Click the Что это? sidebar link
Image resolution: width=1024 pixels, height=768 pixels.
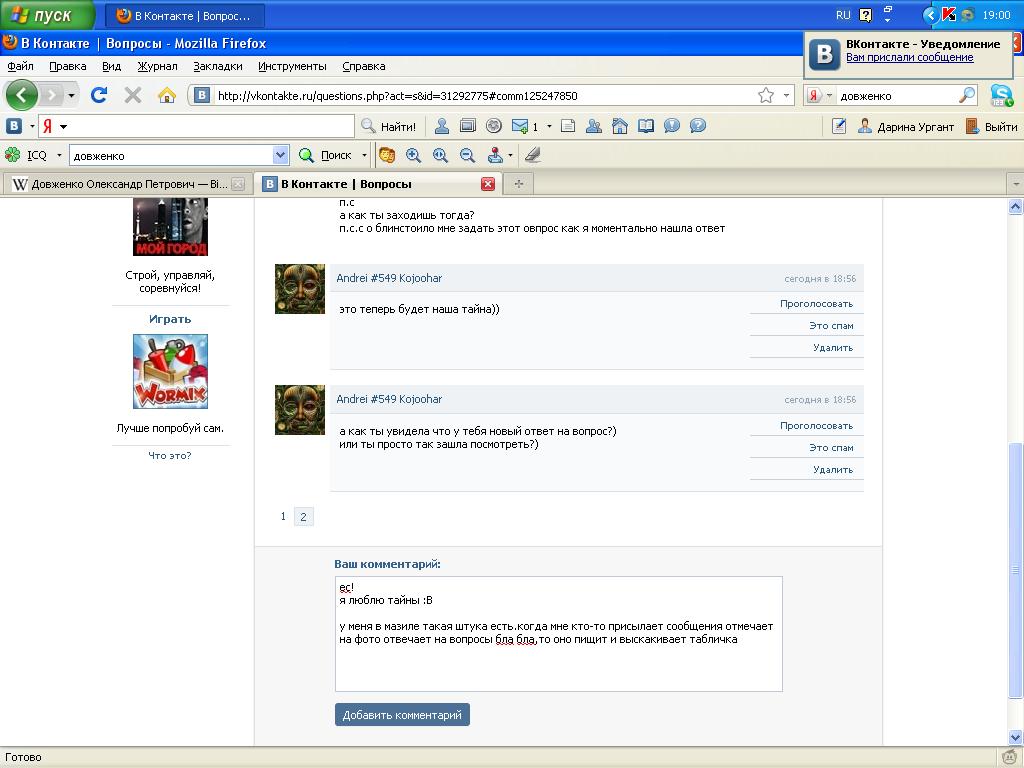coord(170,456)
